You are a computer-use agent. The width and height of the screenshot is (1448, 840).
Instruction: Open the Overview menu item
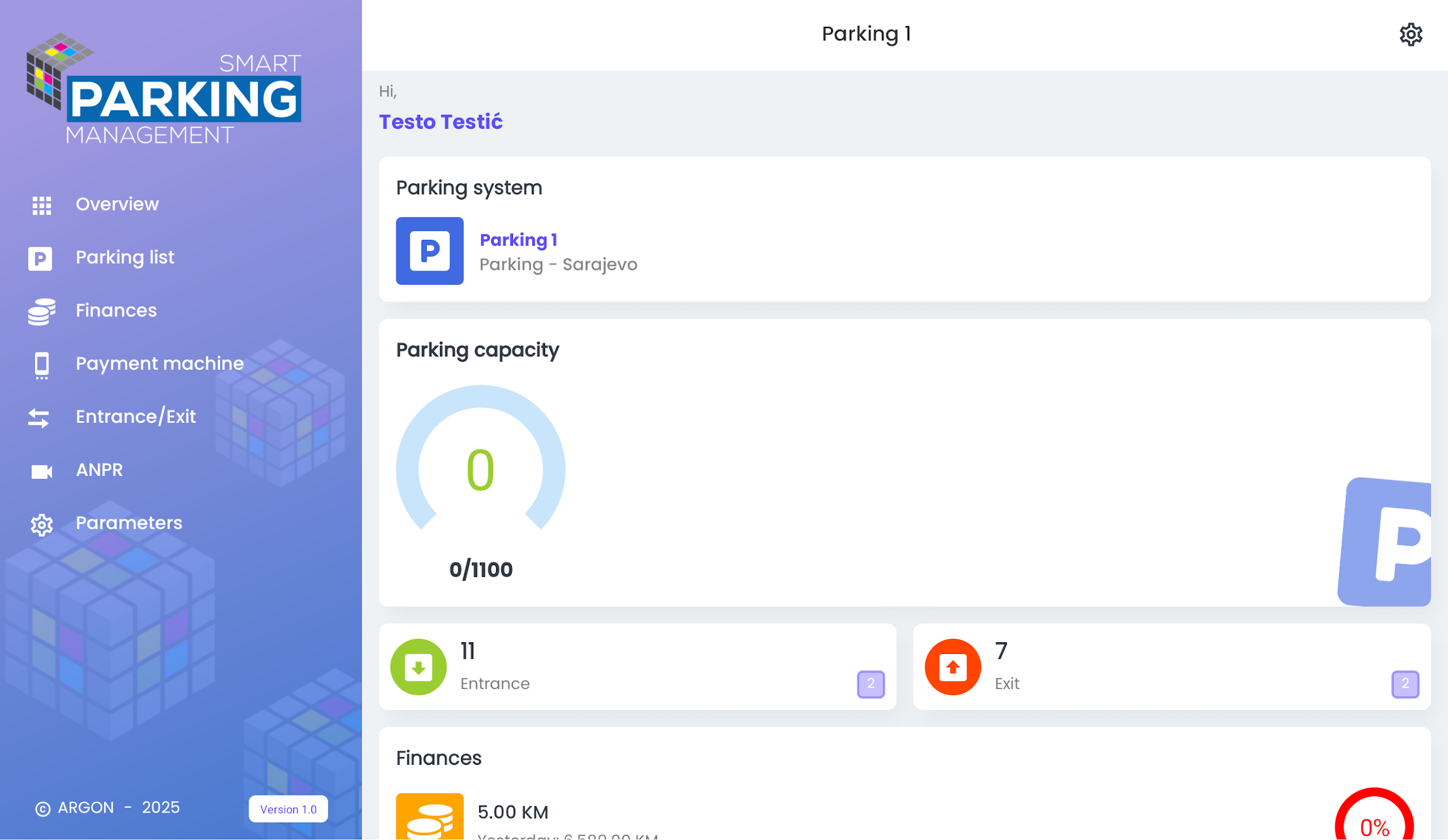click(x=117, y=204)
